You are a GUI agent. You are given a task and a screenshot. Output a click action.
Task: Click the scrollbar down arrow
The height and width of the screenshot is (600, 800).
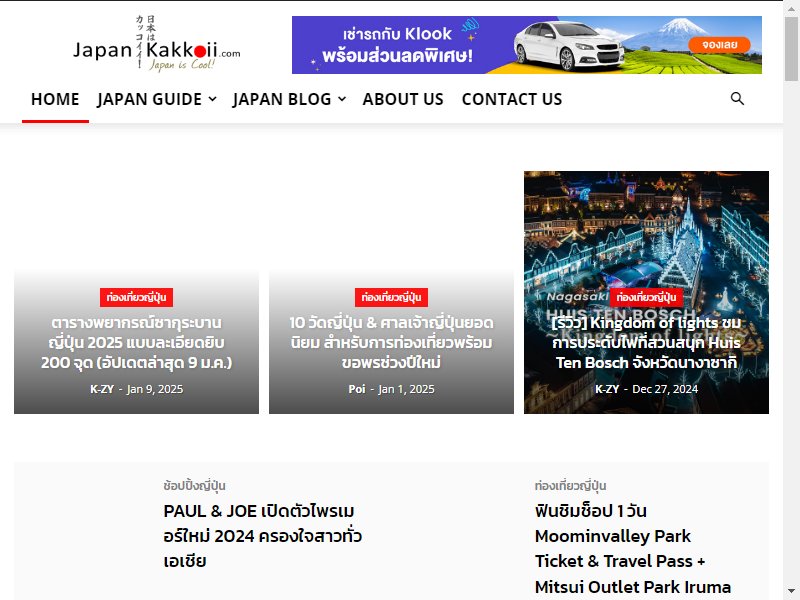click(791, 591)
